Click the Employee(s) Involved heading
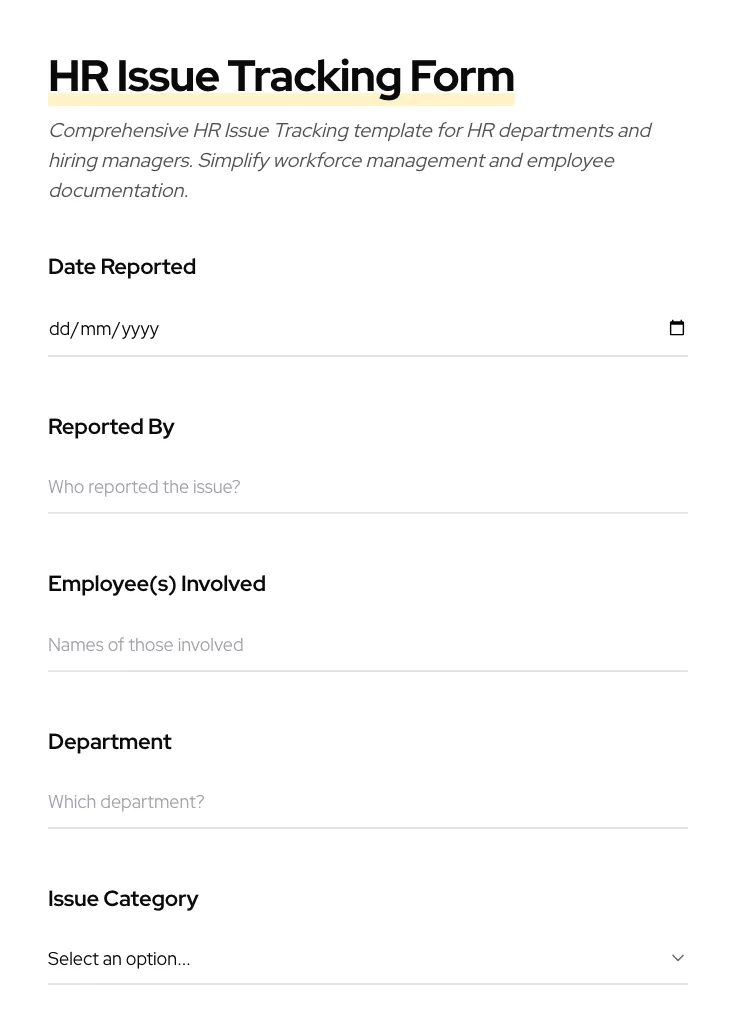The image size is (736, 1024). (x=157, y=583)
